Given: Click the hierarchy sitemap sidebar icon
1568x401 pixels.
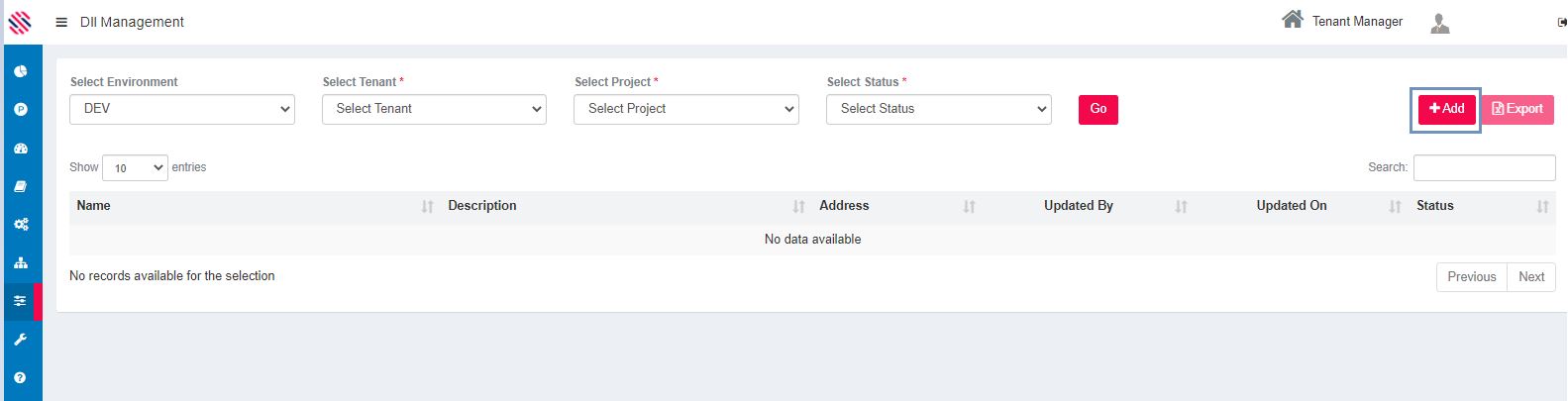Looking at the screenshot, I should point(21,263).
